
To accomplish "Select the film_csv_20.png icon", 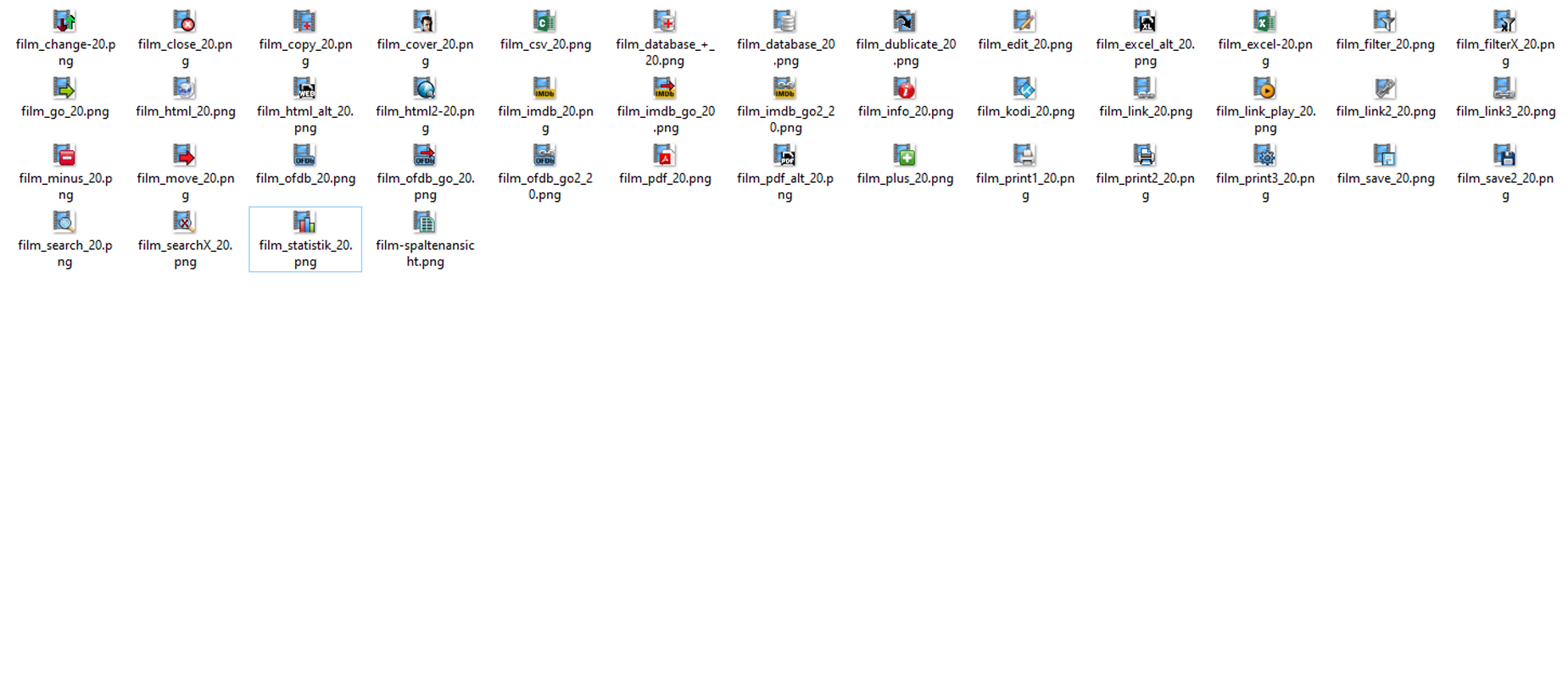I will point(544,20).
